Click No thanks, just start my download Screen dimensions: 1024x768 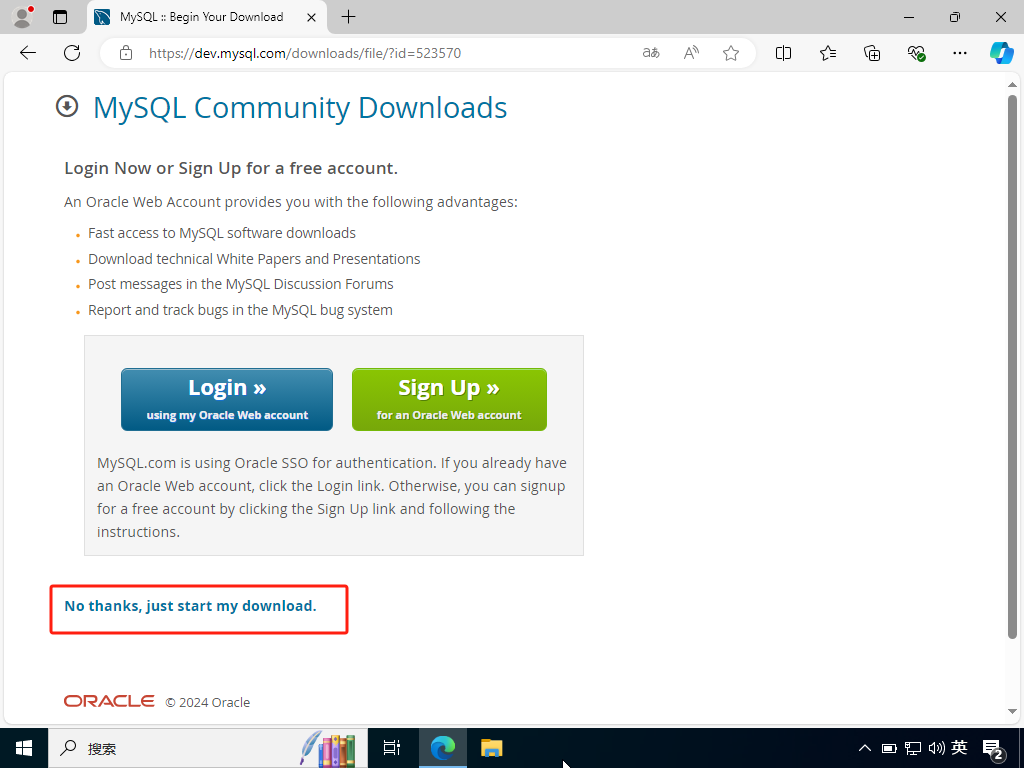[190, 606]
